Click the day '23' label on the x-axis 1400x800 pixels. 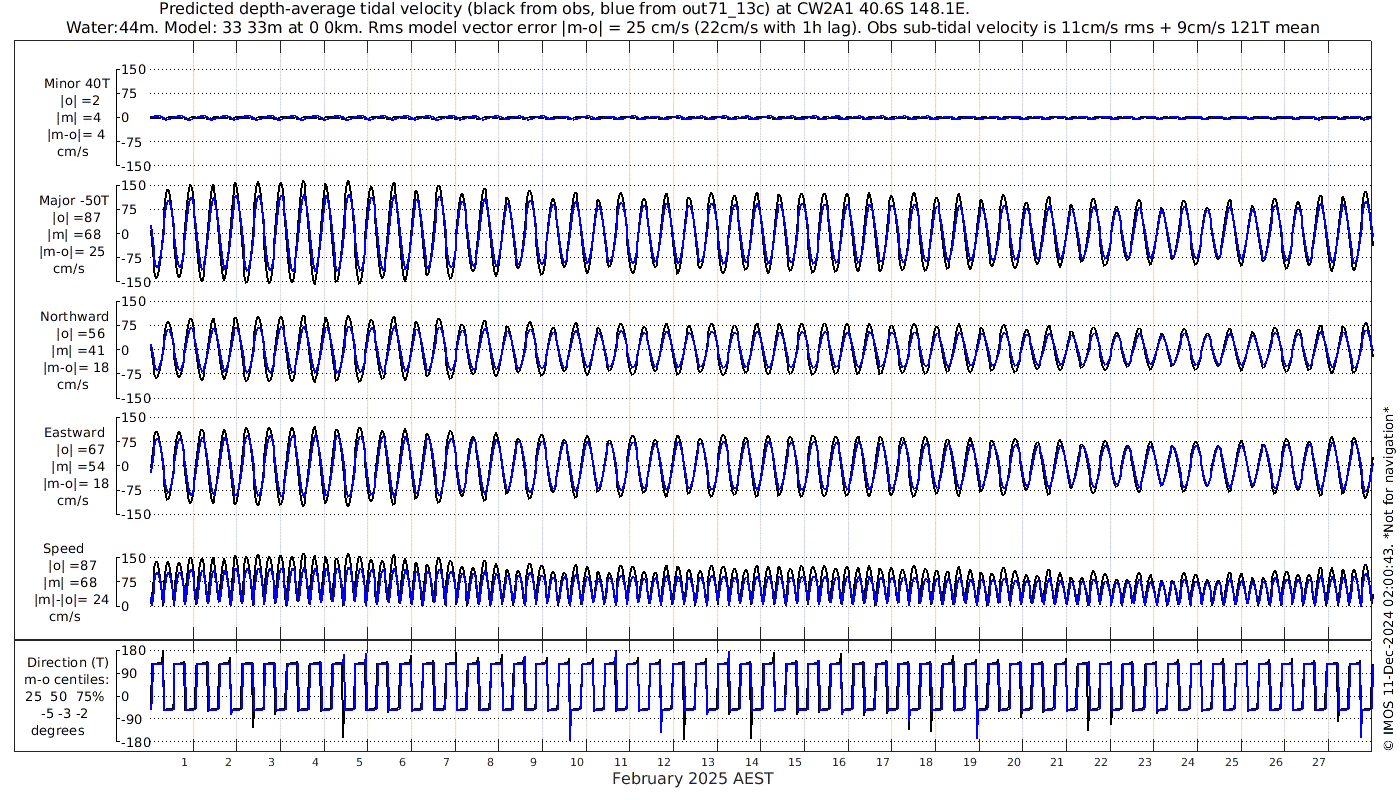1145,762
